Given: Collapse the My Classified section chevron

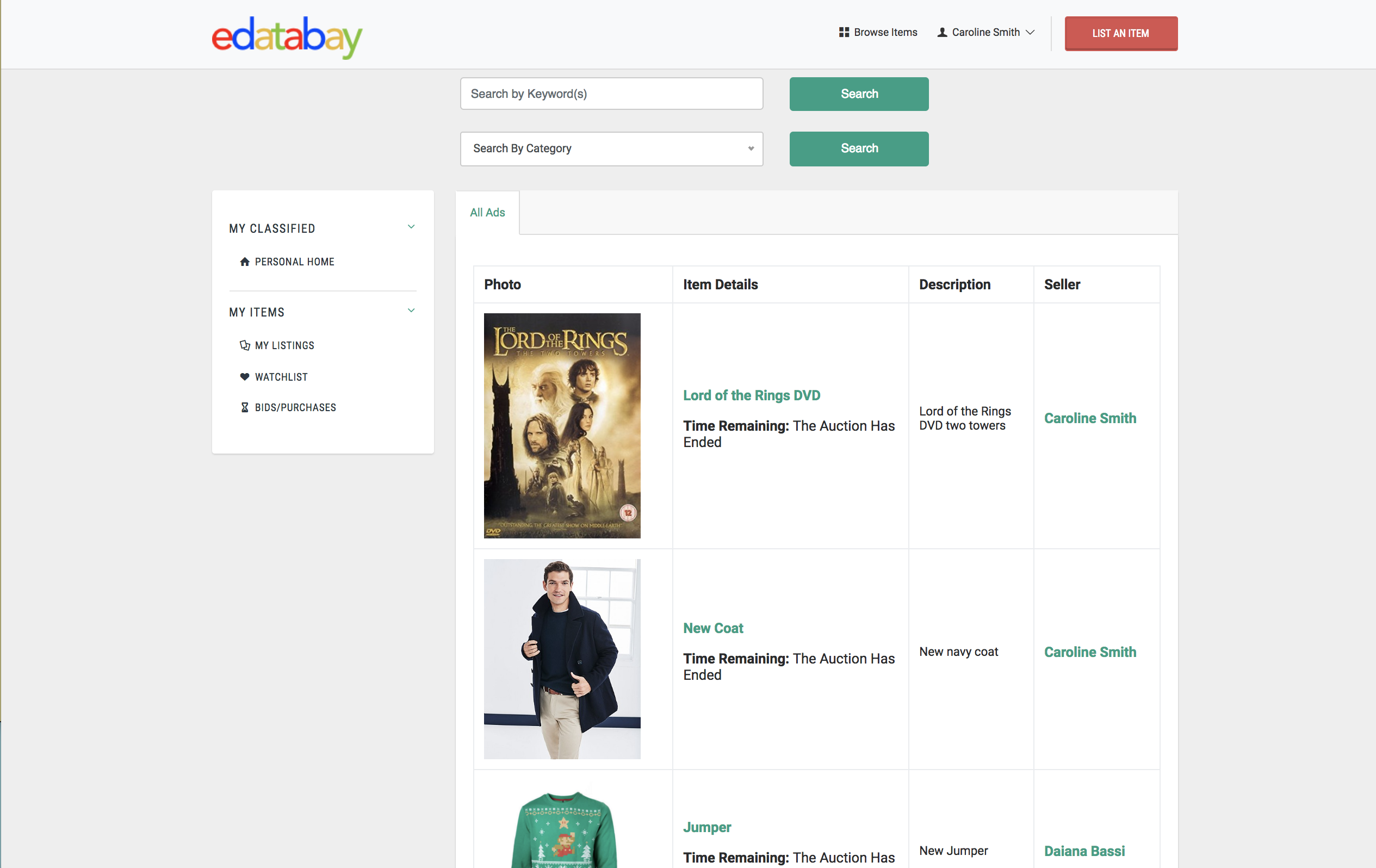Looking at the screenshot, I should 411,227.
